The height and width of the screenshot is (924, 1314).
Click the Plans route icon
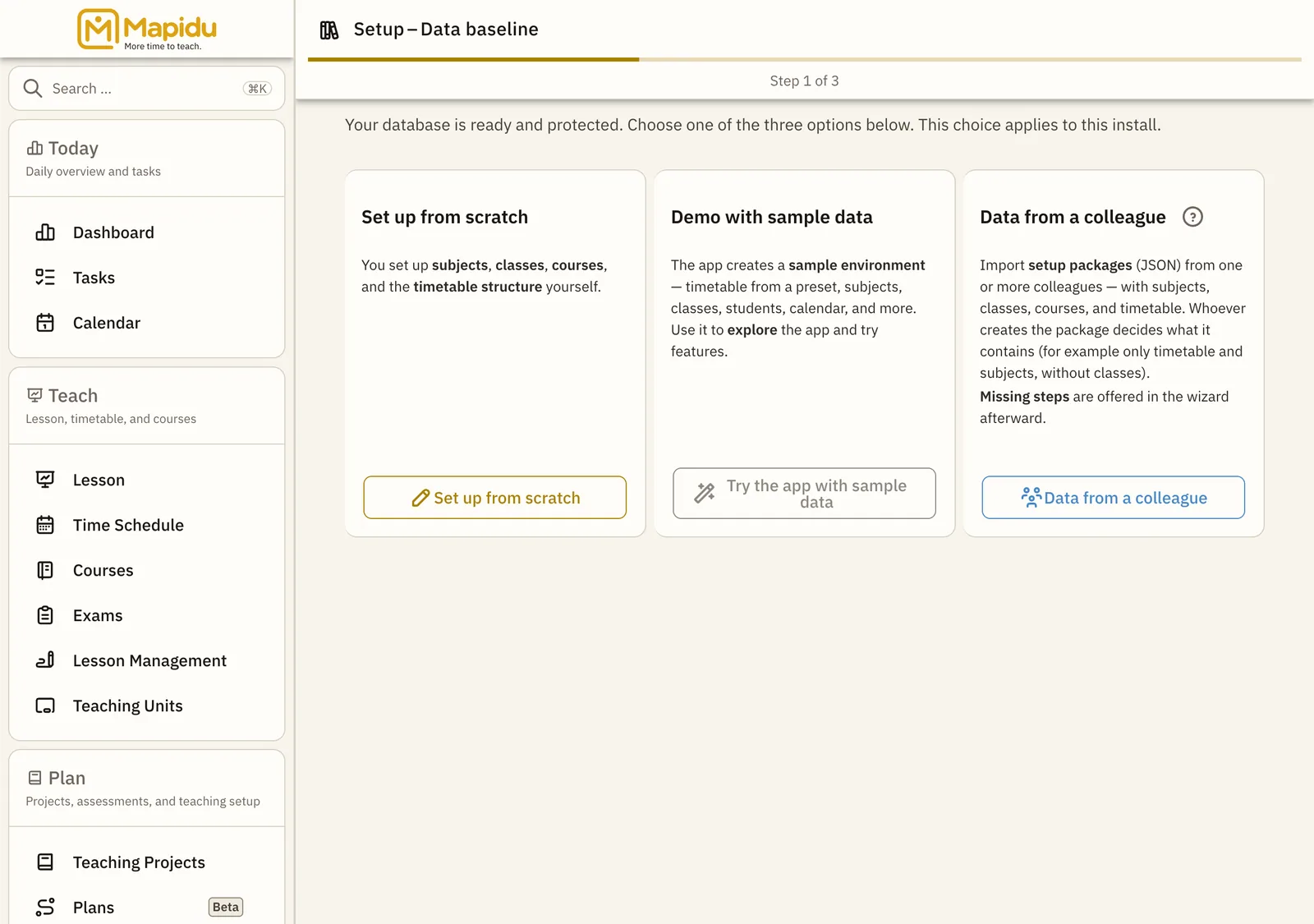(45, 908)
